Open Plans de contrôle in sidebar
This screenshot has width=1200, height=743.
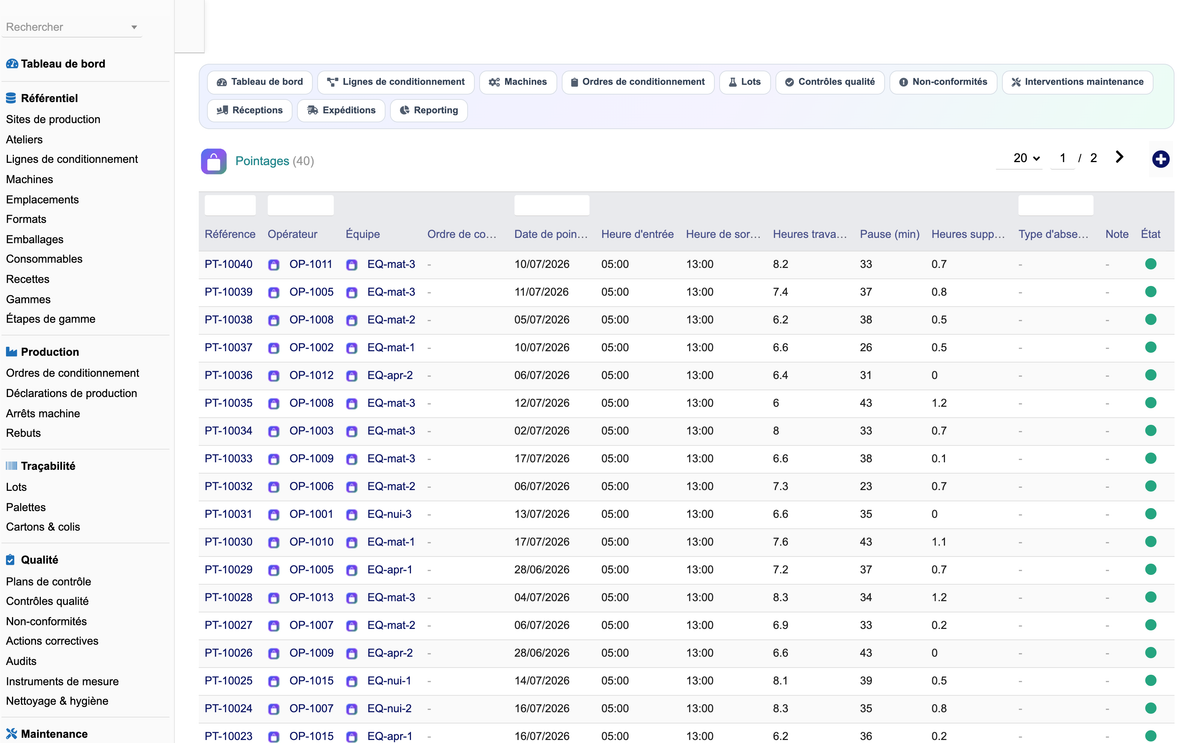coord(48,581)
